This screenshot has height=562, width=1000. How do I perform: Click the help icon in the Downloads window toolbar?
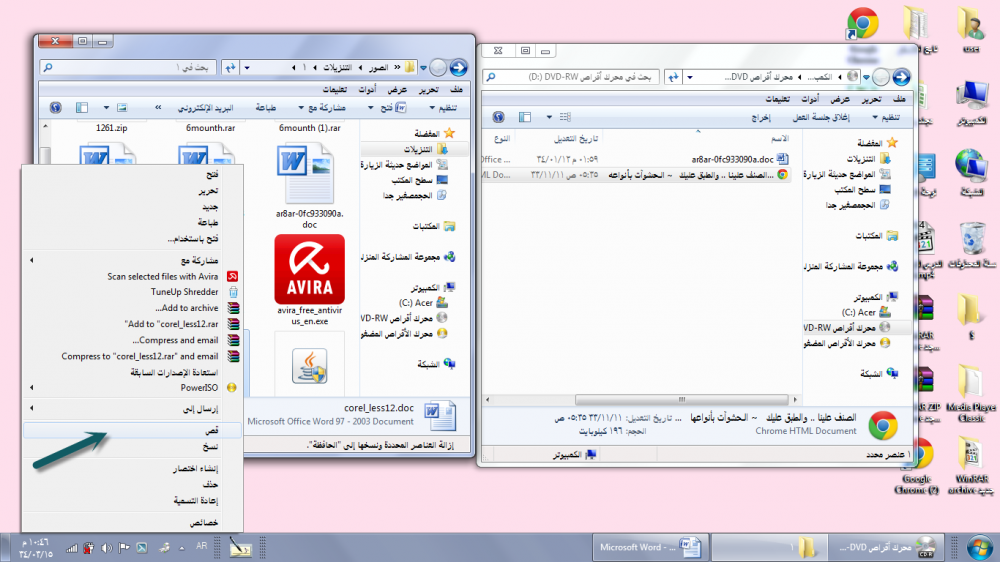click(55, 107)
